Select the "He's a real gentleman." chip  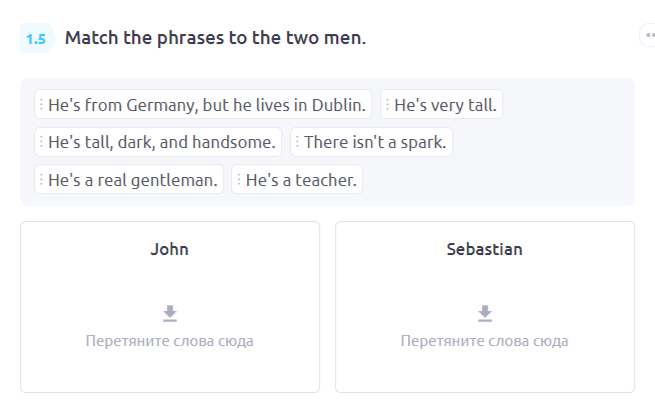coord(133,180)
